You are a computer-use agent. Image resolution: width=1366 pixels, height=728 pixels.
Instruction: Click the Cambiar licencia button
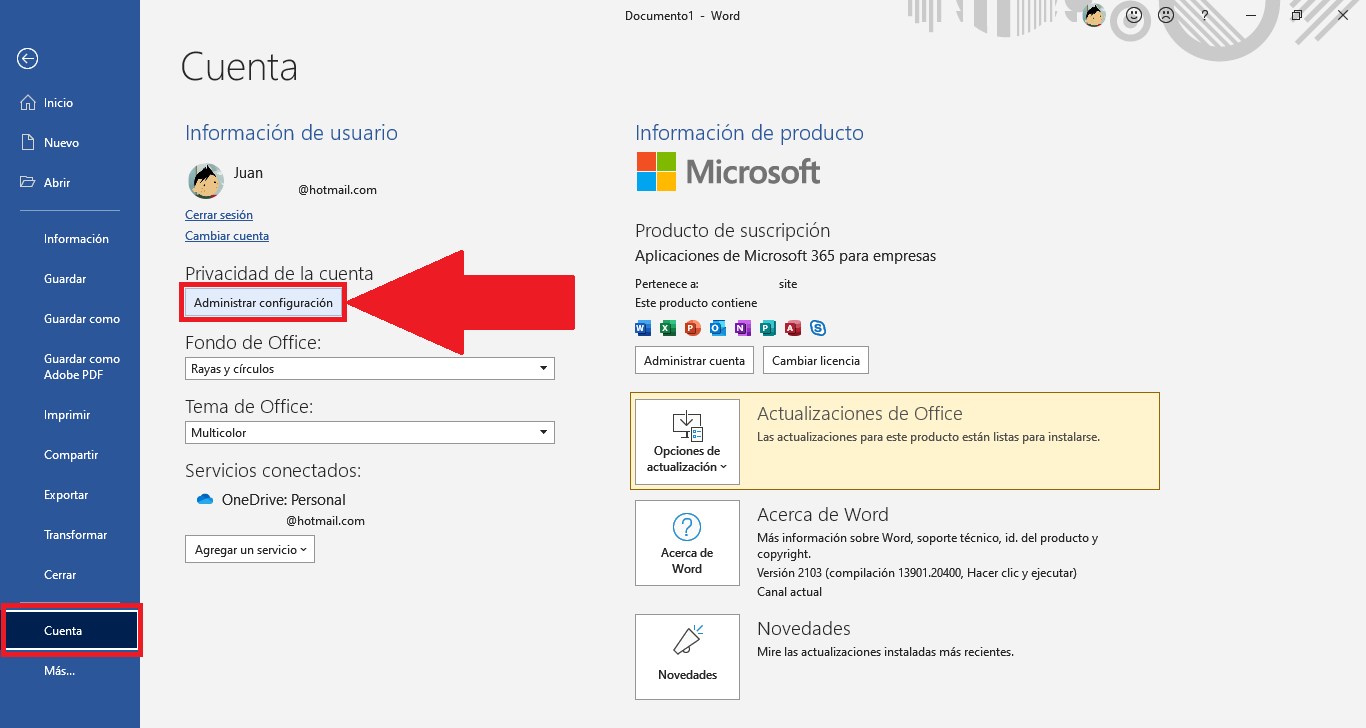pyautogui.click(x=816, y=360)
